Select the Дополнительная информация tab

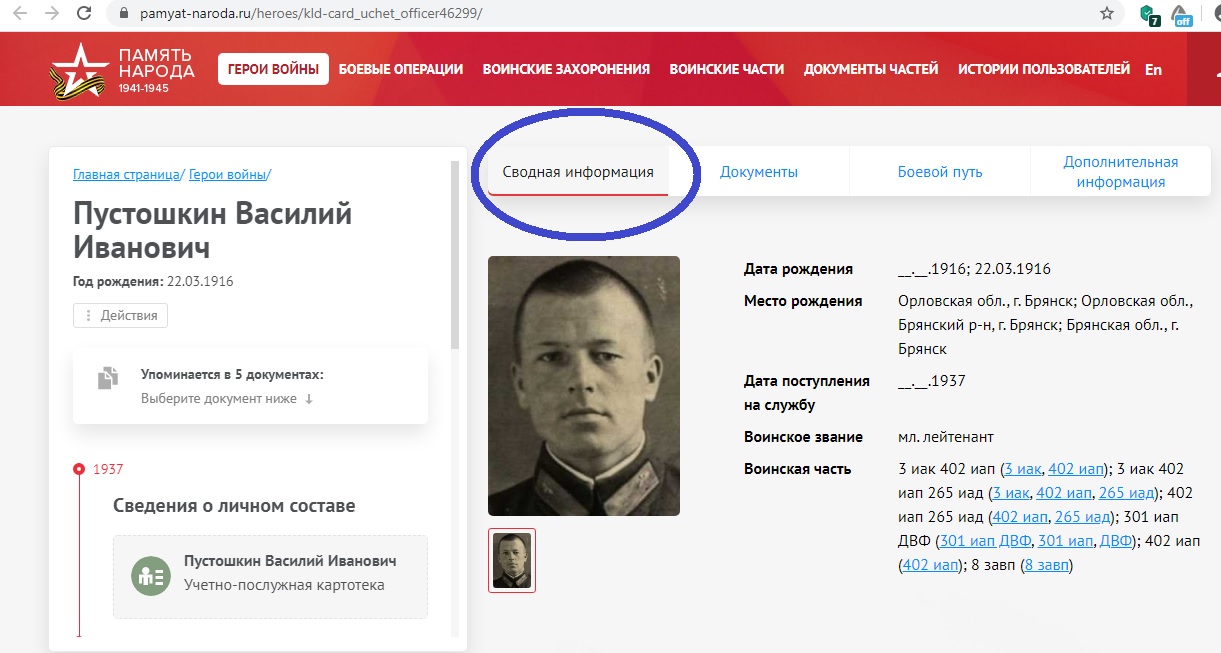coord(1120,172)
